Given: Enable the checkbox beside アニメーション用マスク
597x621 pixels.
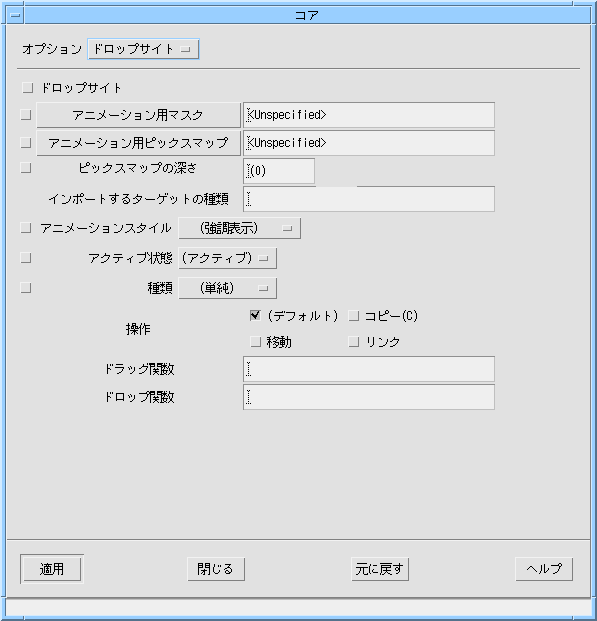Looking at the screenshot, I should pos(26,115).
